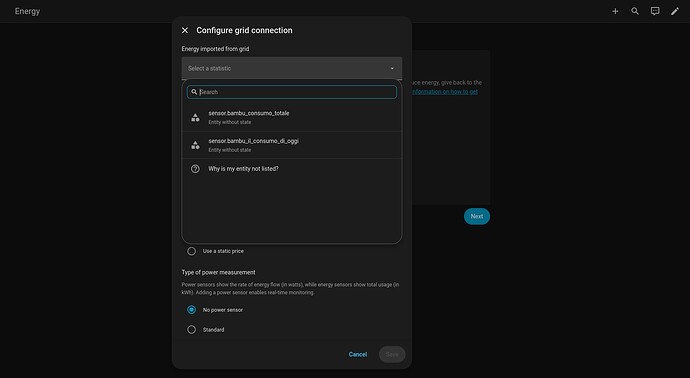Focus the Search input field
Image resolution: width=690 pixels, height=378 pixels.
pyautogui.click(x=292, y=92)
